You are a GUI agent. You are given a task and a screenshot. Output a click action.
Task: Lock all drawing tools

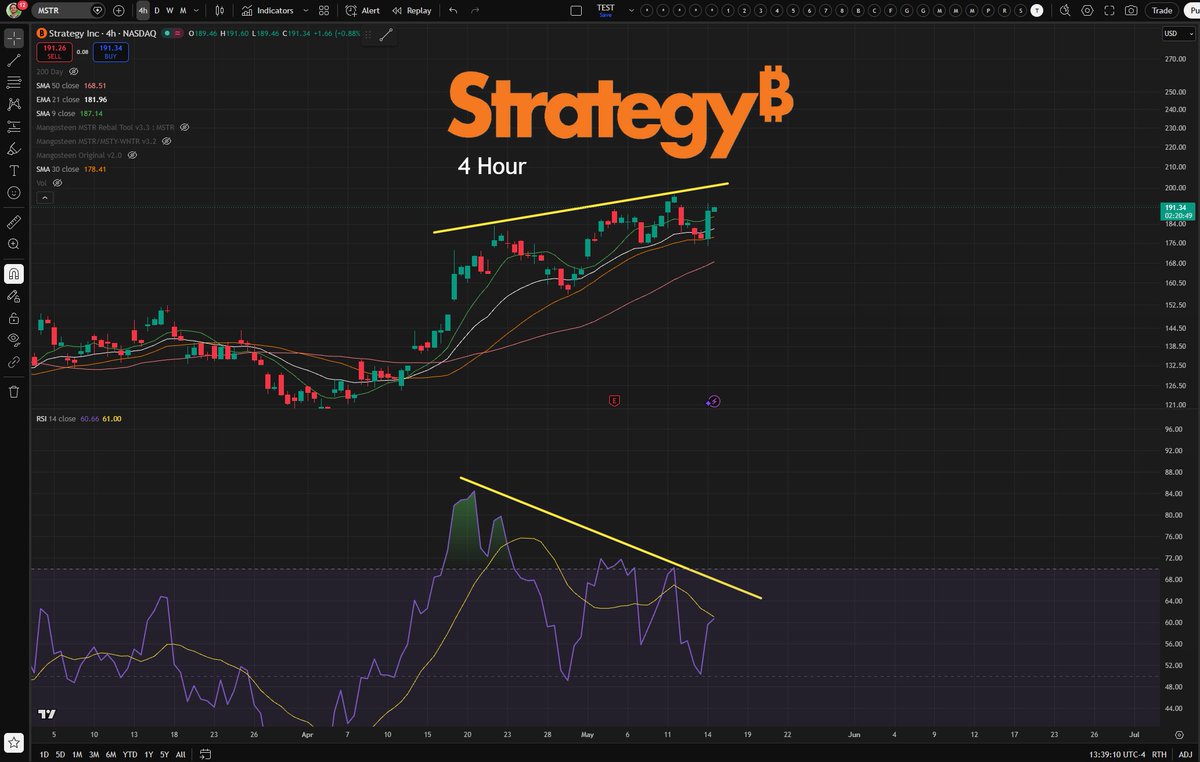point(14,318)
